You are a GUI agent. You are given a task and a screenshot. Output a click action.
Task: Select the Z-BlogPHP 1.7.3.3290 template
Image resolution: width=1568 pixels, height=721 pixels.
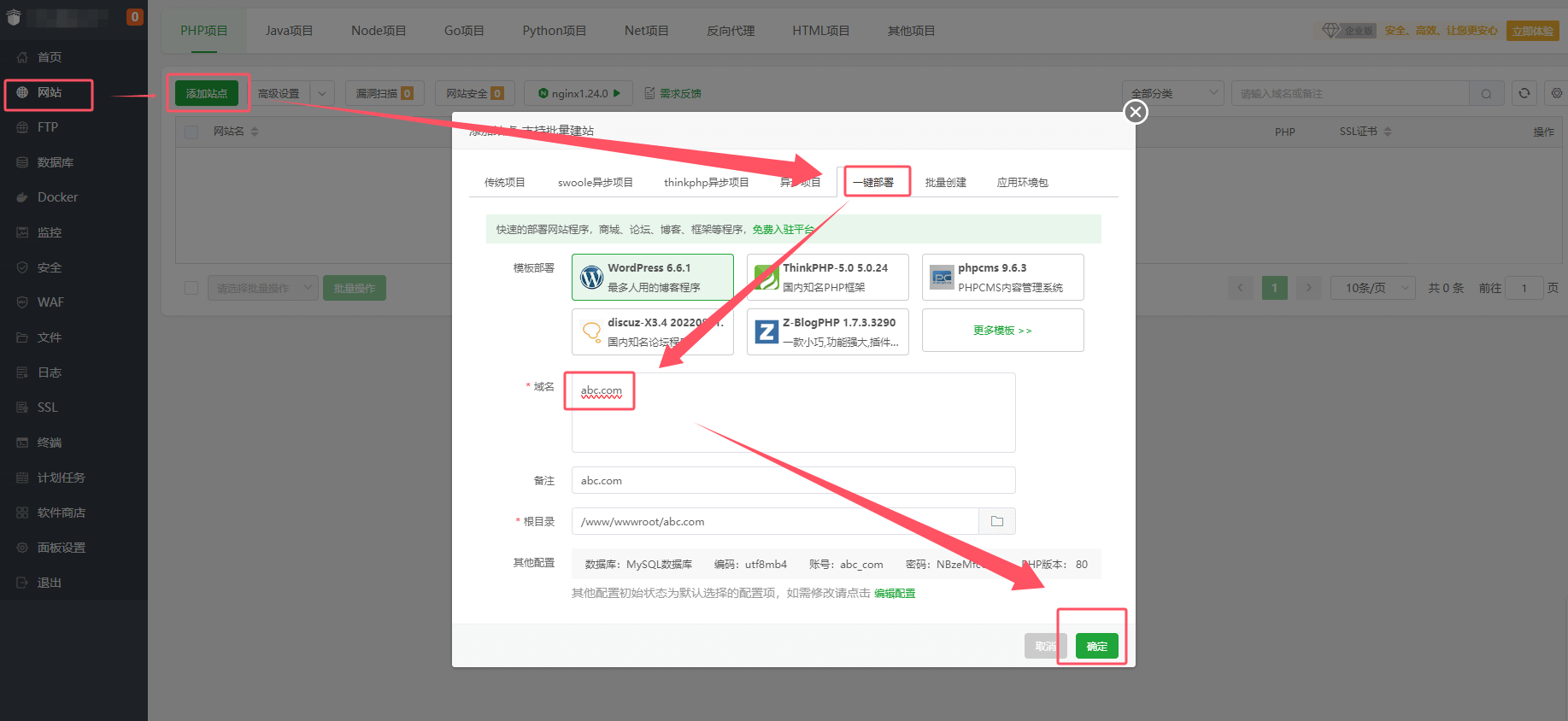828,331
